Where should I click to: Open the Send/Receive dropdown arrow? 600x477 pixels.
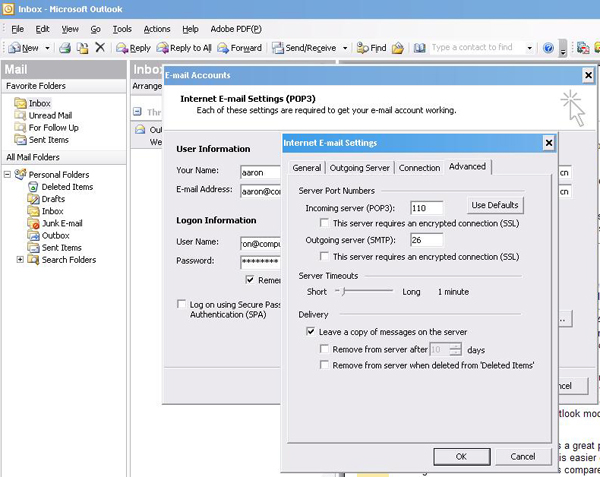coord(345,48)
